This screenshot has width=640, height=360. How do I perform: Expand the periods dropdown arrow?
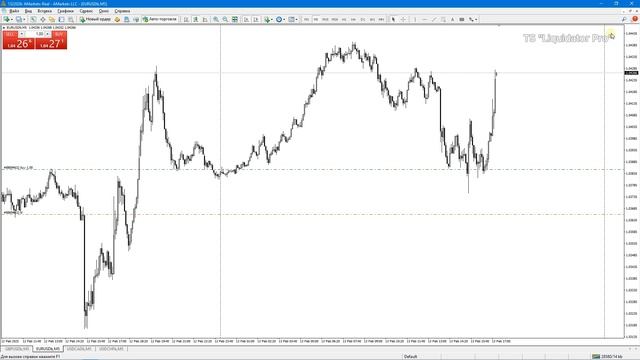click(284, 19)
